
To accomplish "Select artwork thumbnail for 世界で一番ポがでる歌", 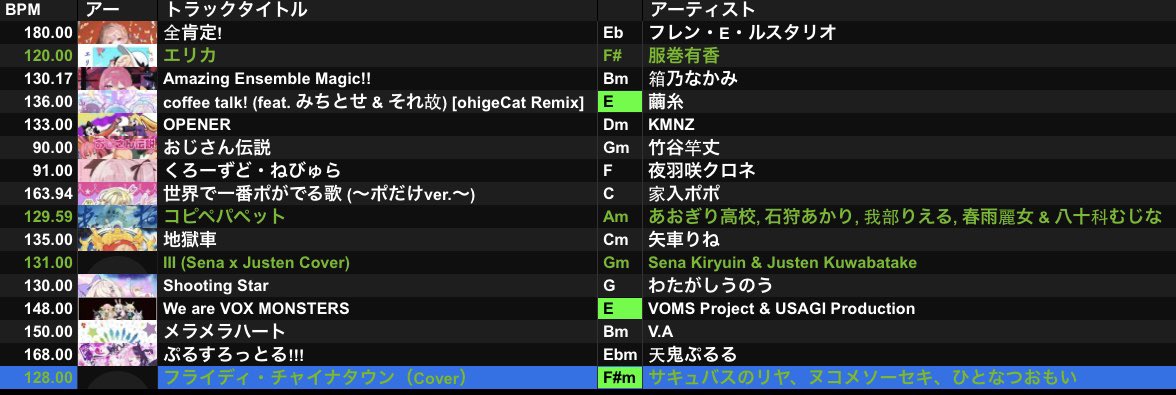I will (x=117, y=193).
